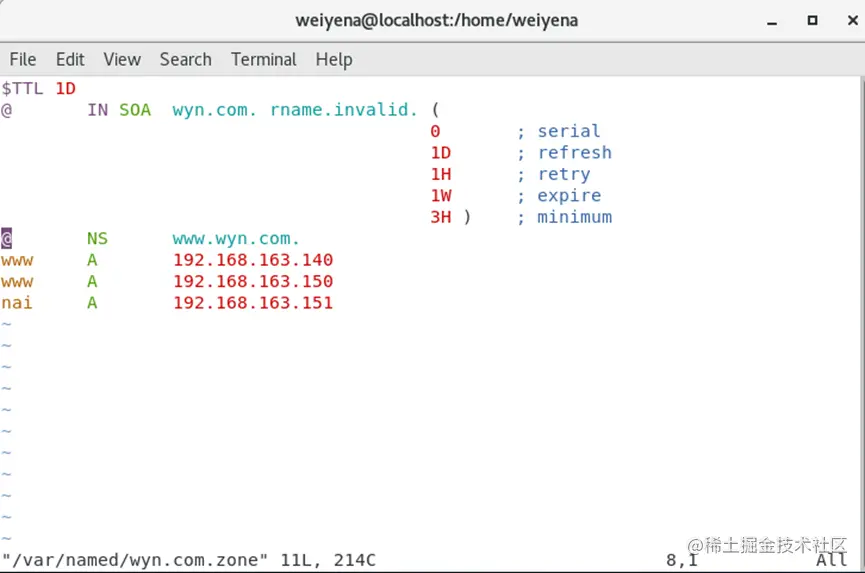
Task: Click rname.invalid. text
Action: (343, 110)
